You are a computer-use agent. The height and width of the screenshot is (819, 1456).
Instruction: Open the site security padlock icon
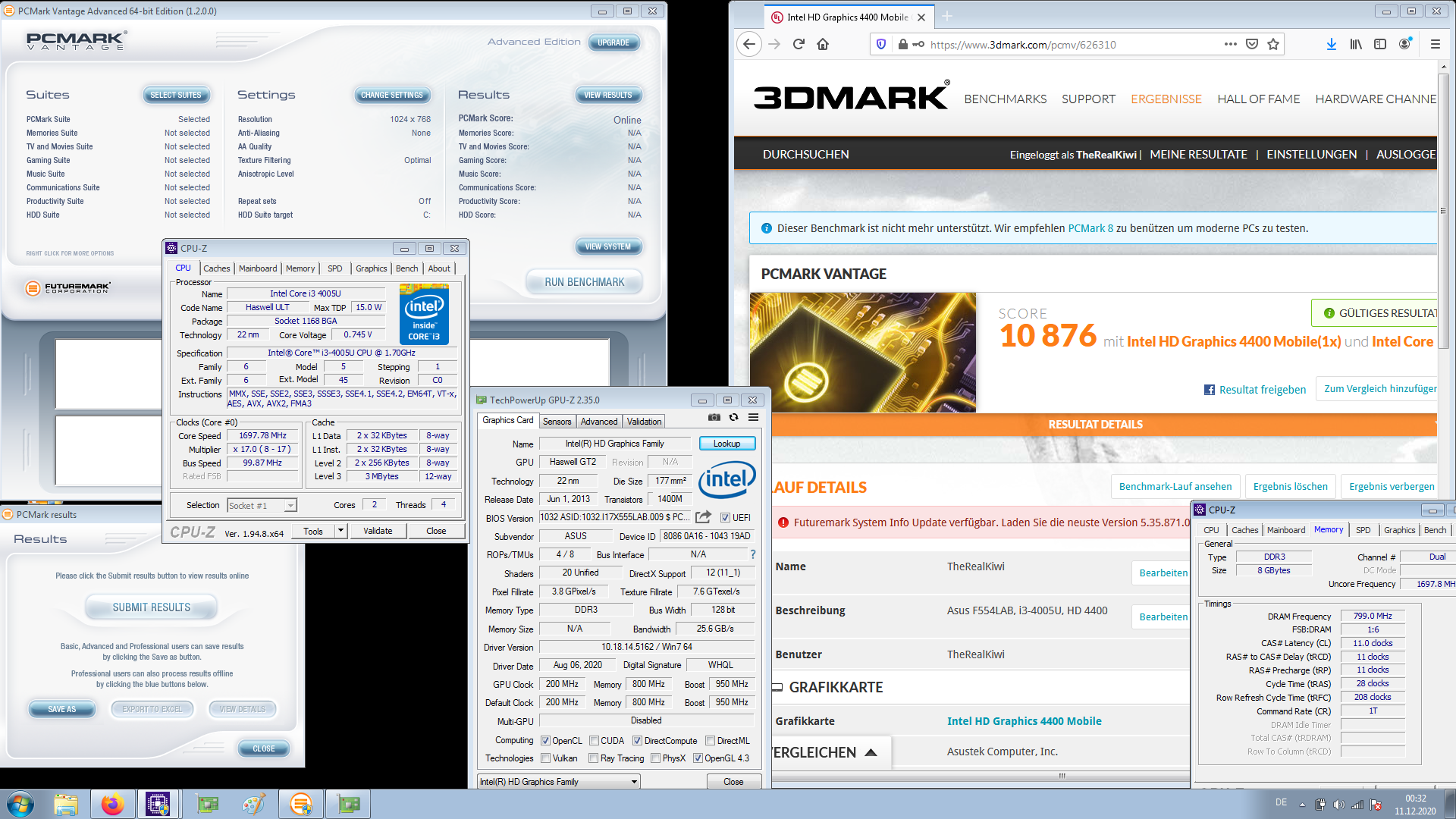pyautogui.click(x=902, y=44)
